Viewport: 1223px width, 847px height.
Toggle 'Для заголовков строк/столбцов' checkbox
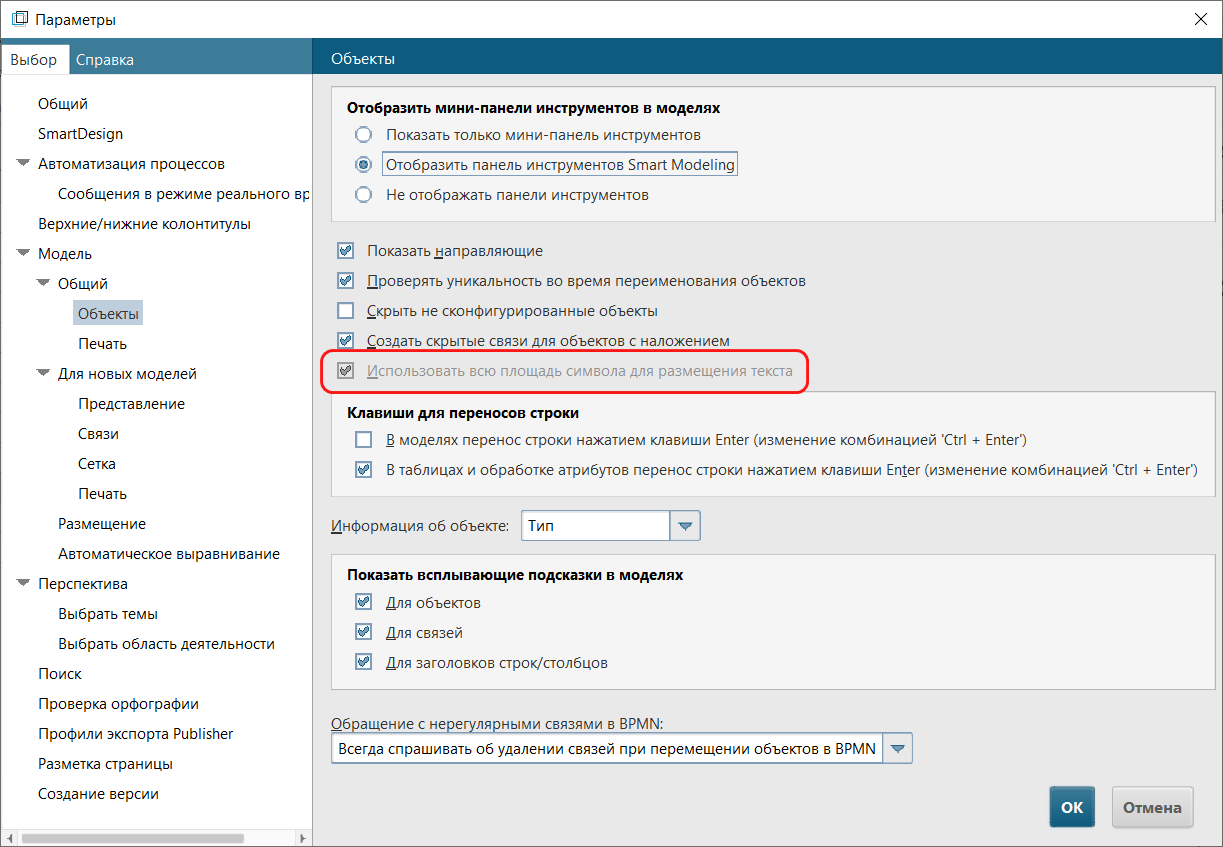(363, 663)
